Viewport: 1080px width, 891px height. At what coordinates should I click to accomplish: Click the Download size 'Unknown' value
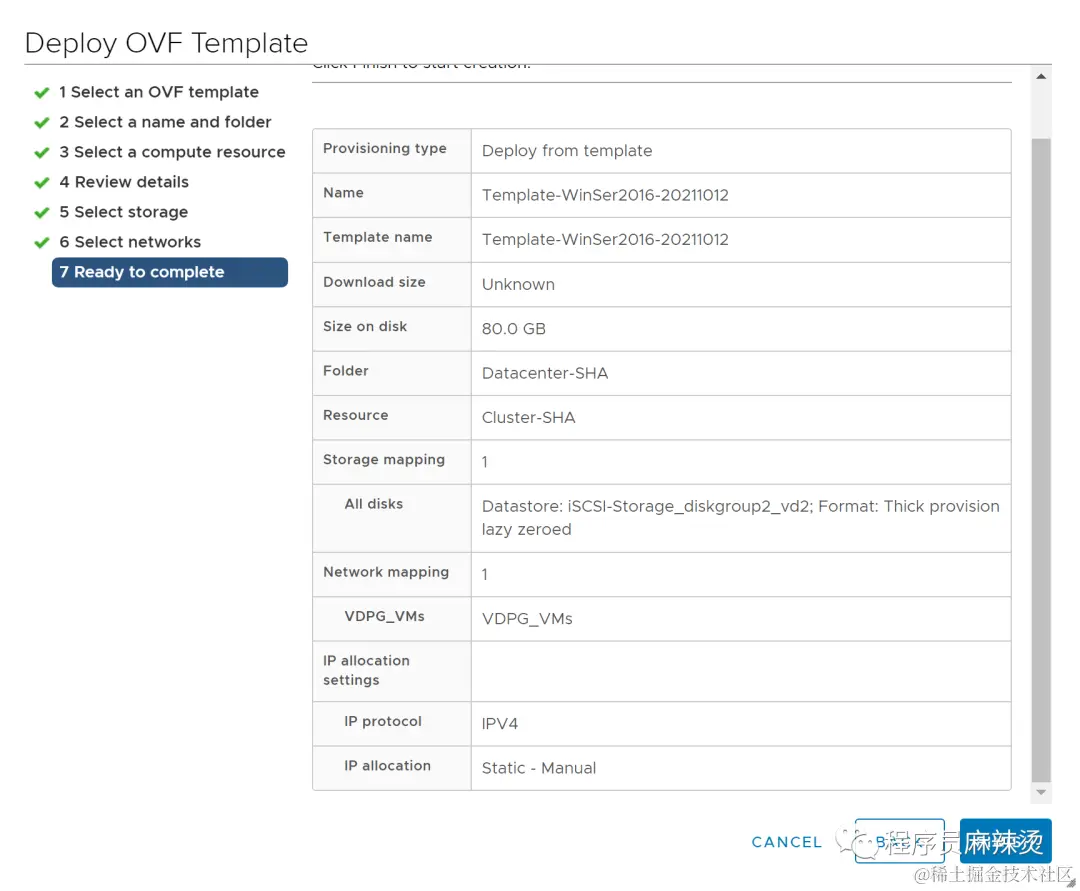(518, 284)
